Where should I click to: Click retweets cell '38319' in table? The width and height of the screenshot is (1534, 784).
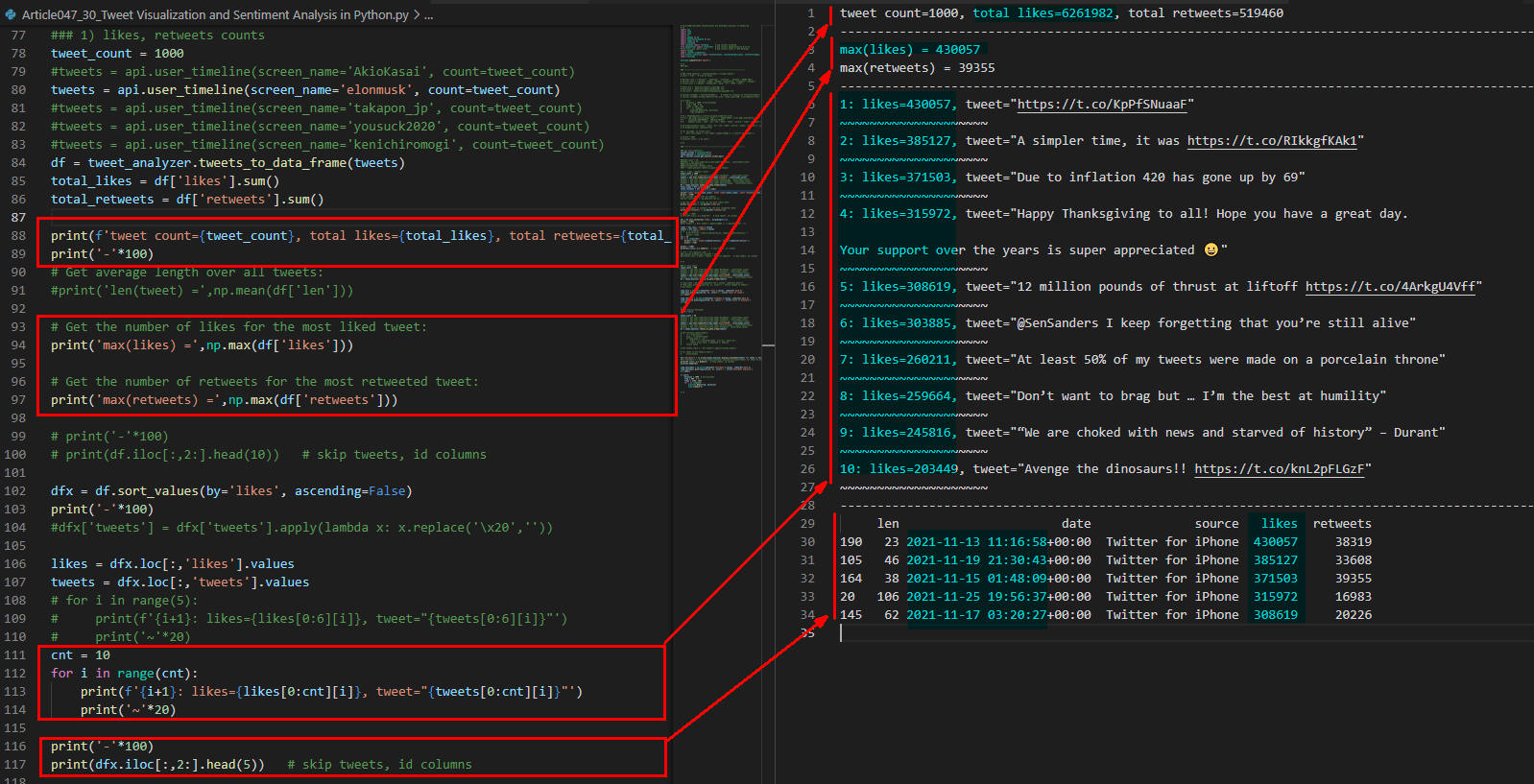pos(1354,541)
